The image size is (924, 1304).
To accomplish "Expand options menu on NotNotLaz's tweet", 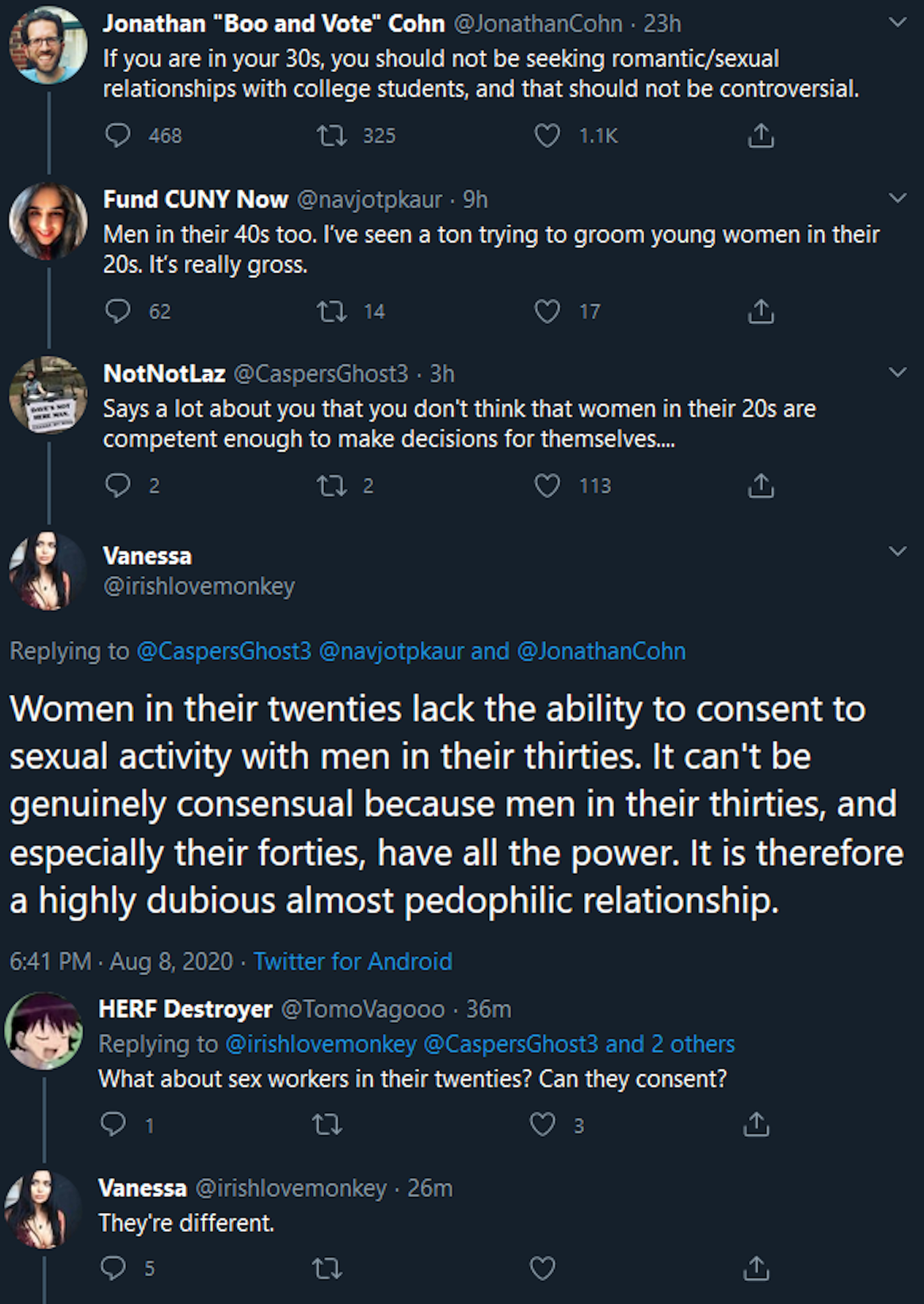I will (x=898, y=373).
